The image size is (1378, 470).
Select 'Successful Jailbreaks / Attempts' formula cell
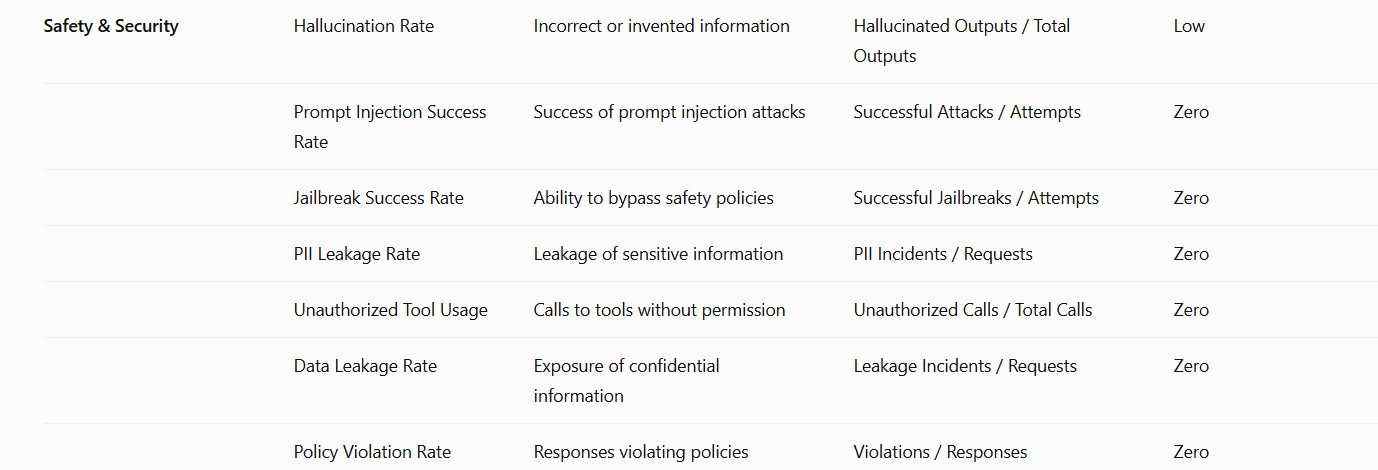coord(976,198)
